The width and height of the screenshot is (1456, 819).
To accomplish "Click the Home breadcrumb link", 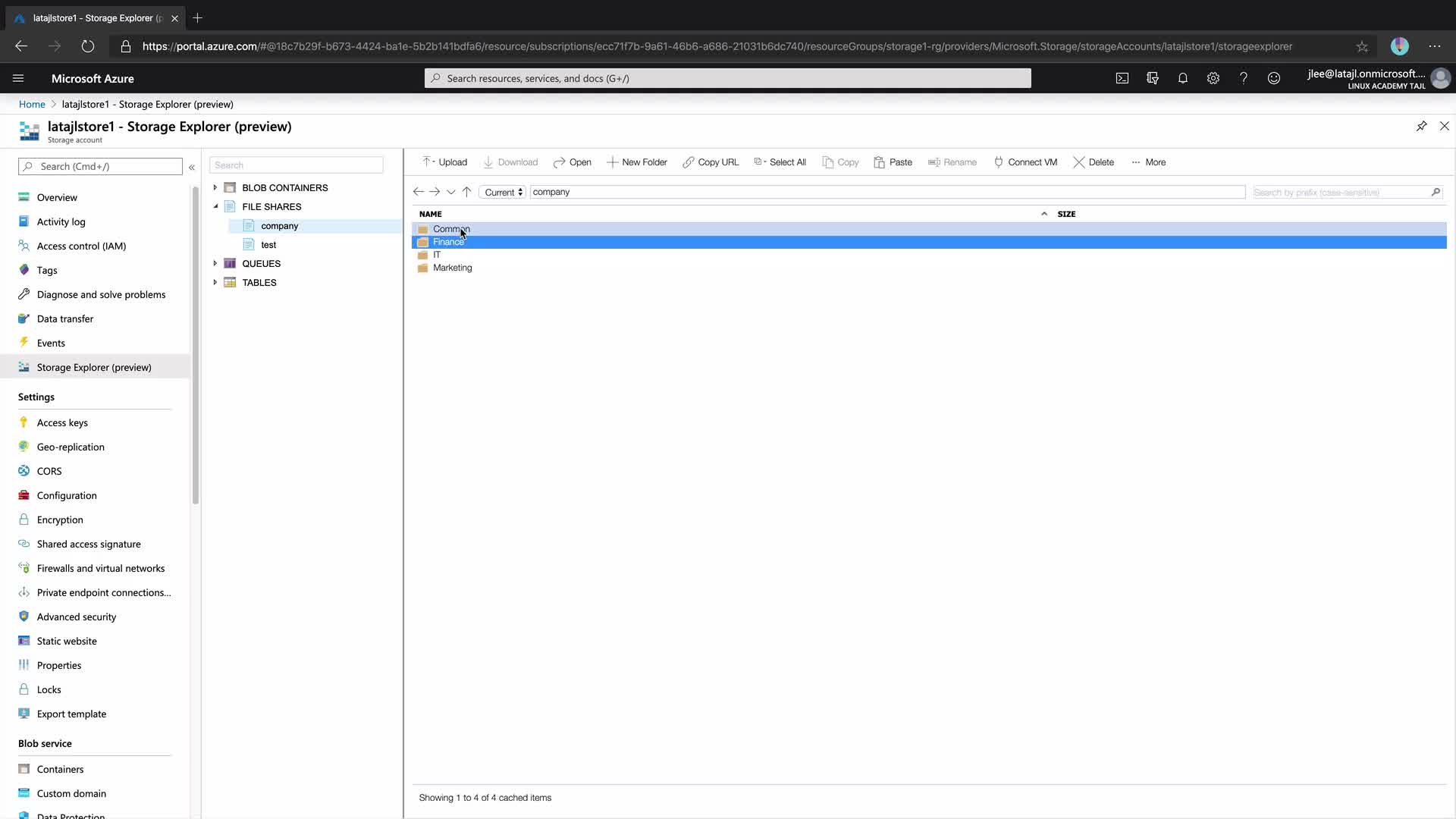I will click(x=32, y=104).
